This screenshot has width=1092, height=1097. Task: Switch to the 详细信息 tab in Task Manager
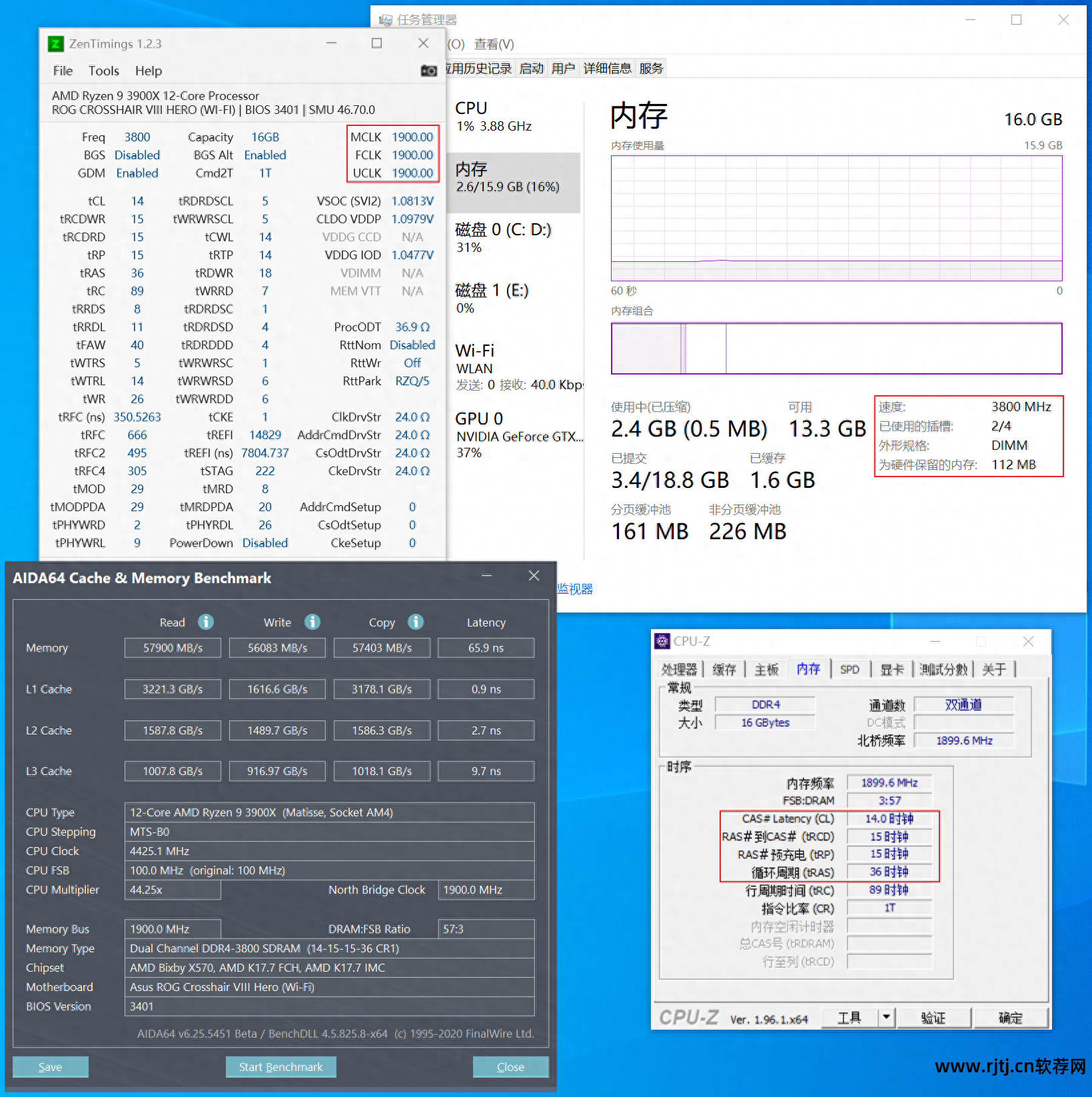point(607,69)
